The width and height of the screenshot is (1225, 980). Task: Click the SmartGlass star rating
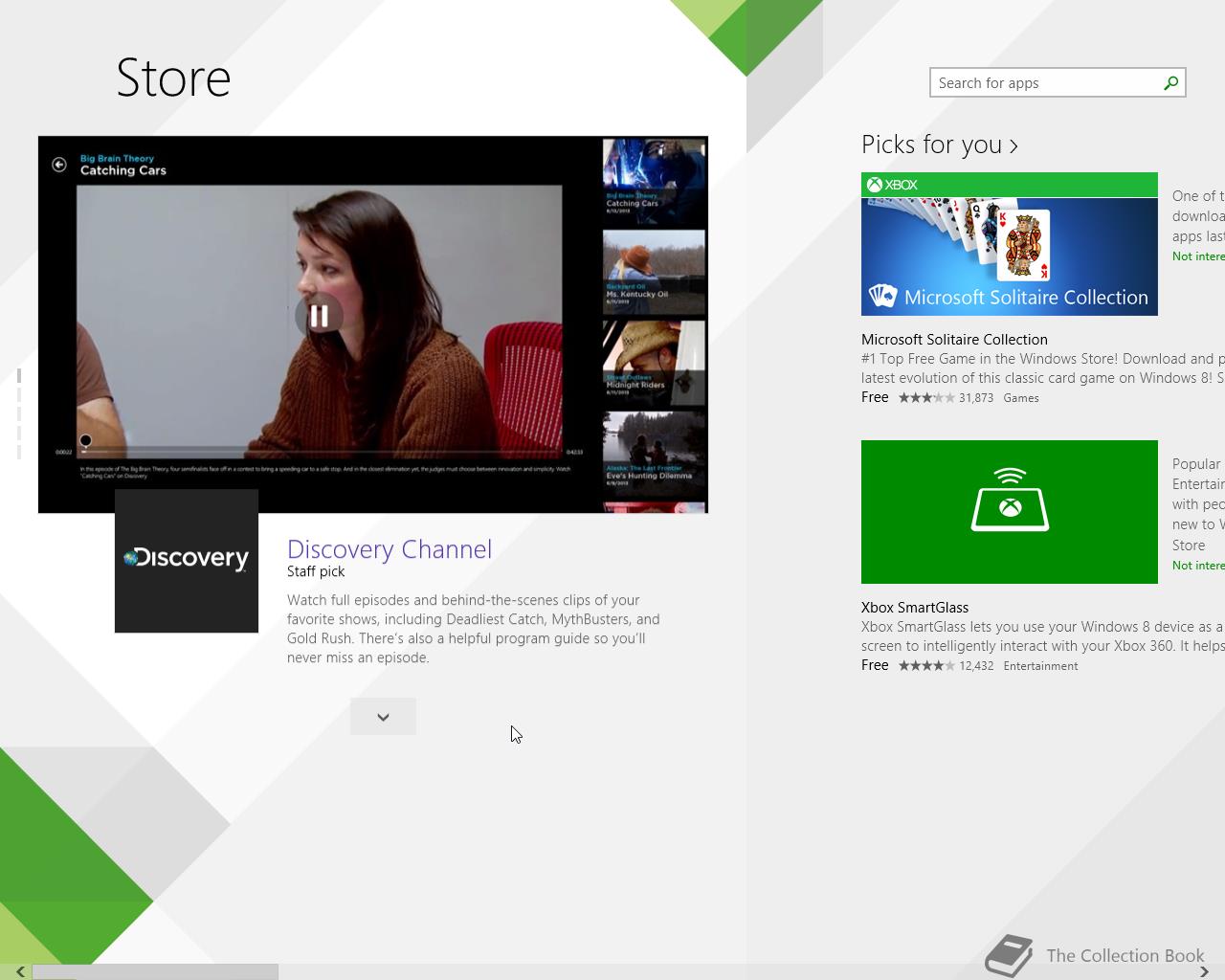(925, 666)
